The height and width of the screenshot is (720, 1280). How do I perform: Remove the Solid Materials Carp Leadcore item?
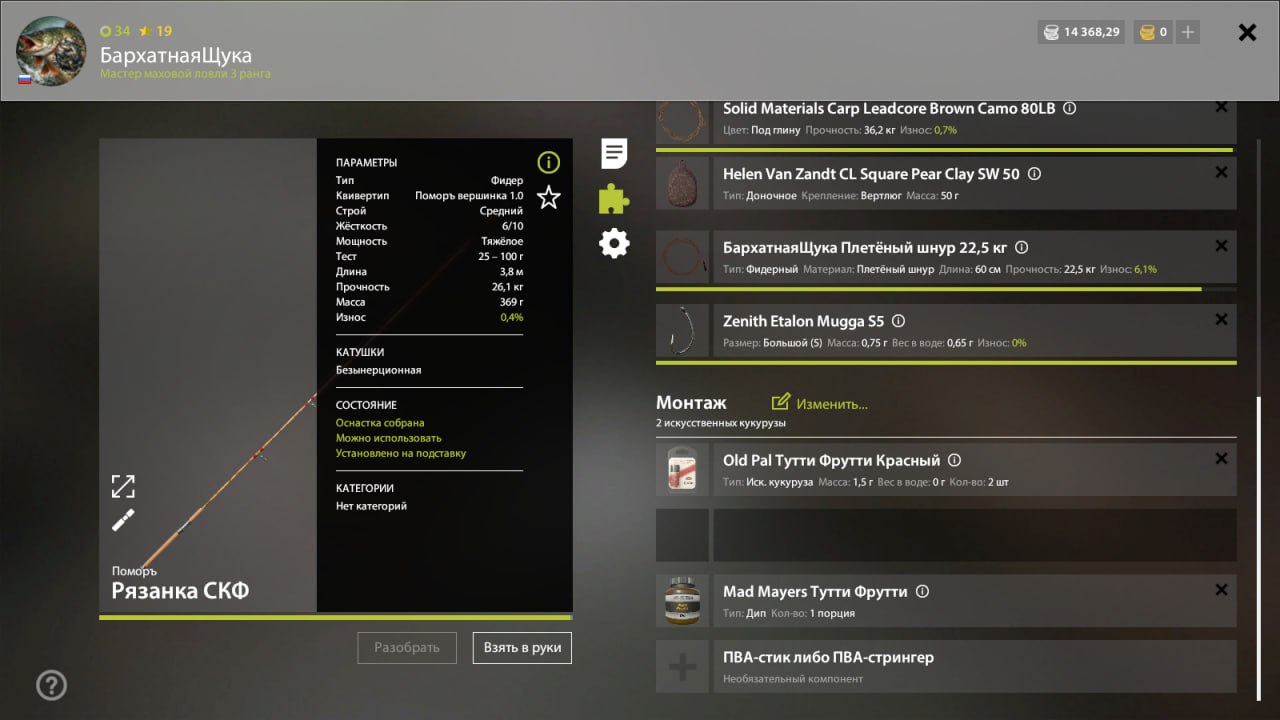tap(1221, 107)
